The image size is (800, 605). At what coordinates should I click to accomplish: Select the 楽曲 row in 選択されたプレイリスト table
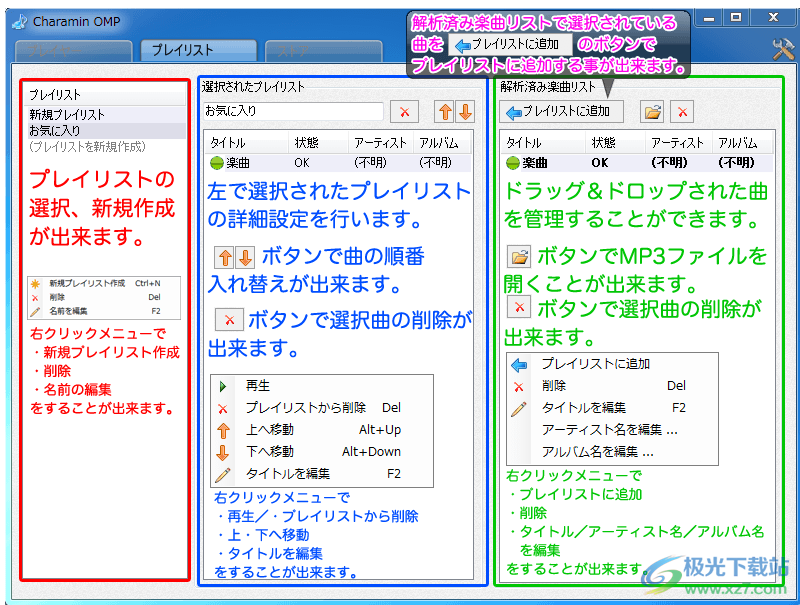pos(338,163)
